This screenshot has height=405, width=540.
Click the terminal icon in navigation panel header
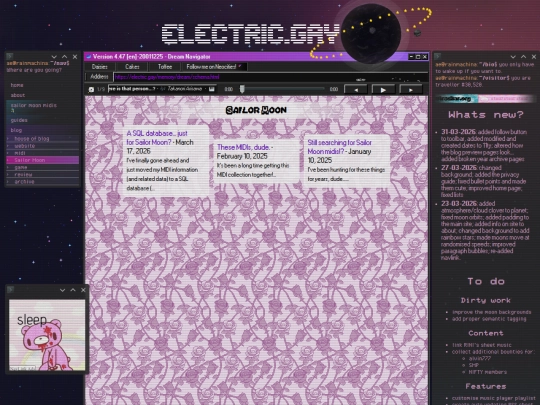[x=10, y=56]
